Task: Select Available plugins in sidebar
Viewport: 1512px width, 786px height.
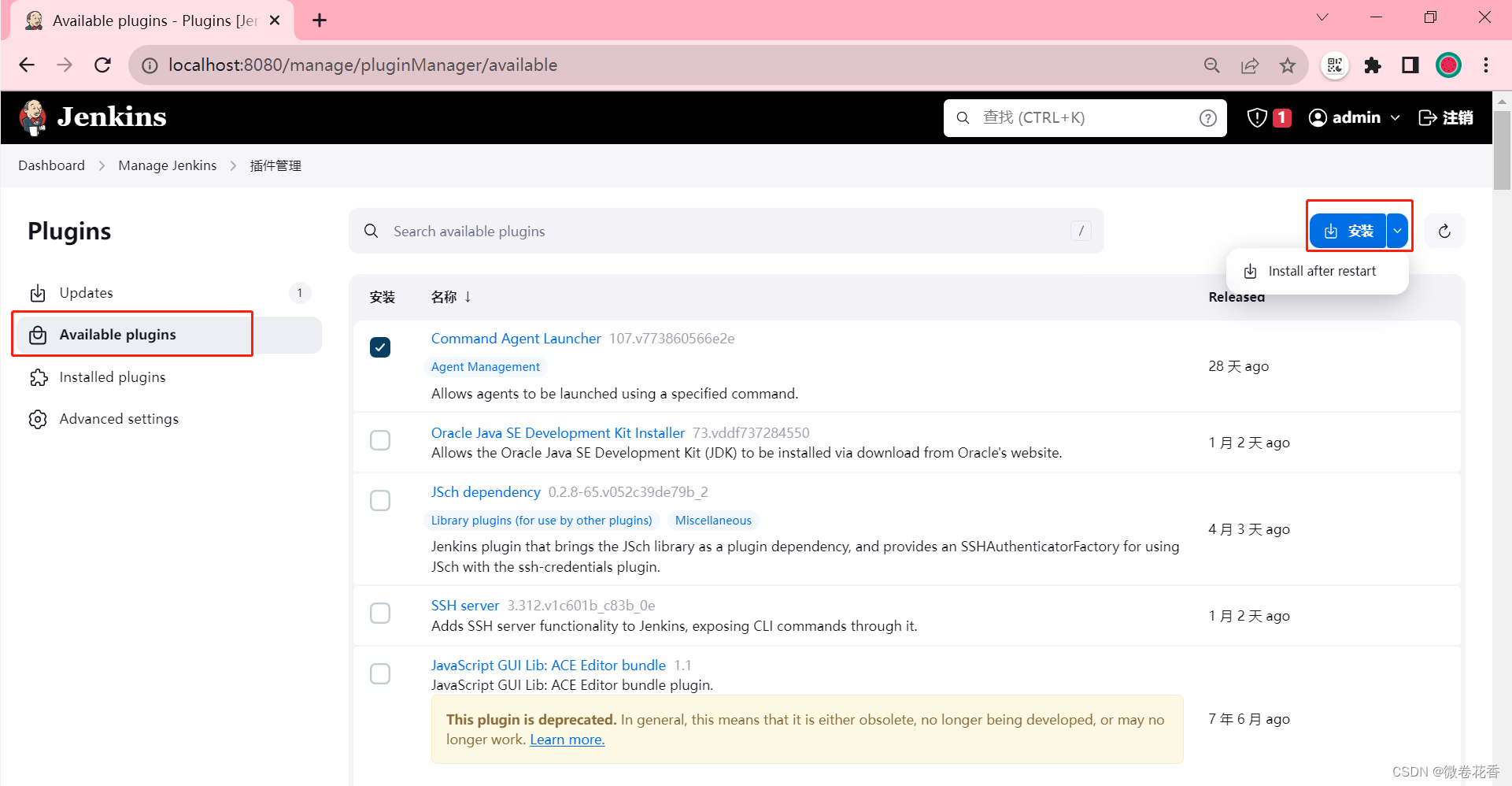Action: tap(169, 335)
